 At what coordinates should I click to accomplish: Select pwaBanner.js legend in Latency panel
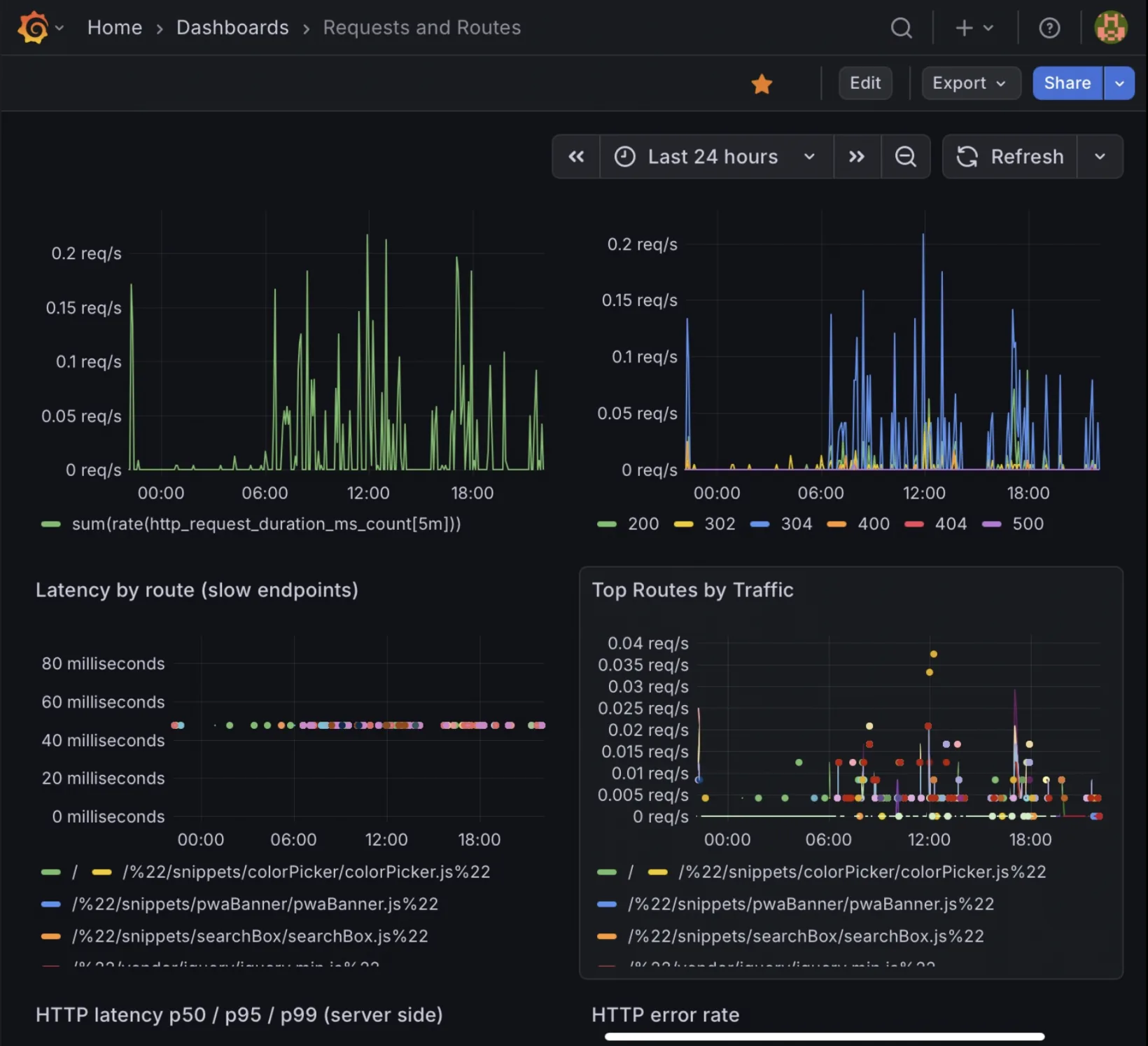point(255,904)
